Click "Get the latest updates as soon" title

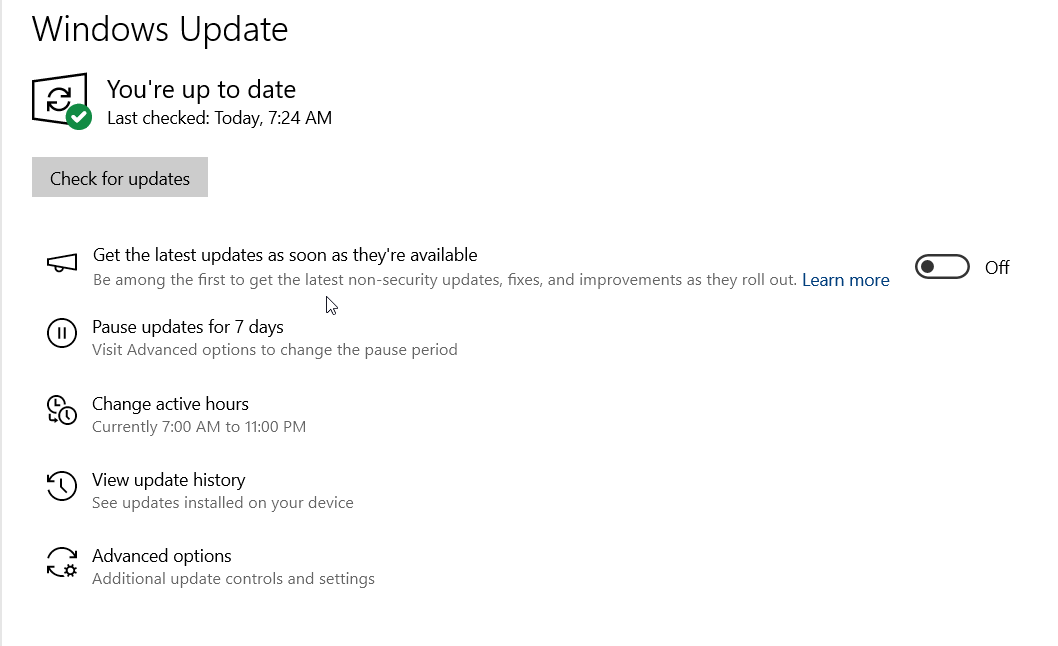click(285, 255)
